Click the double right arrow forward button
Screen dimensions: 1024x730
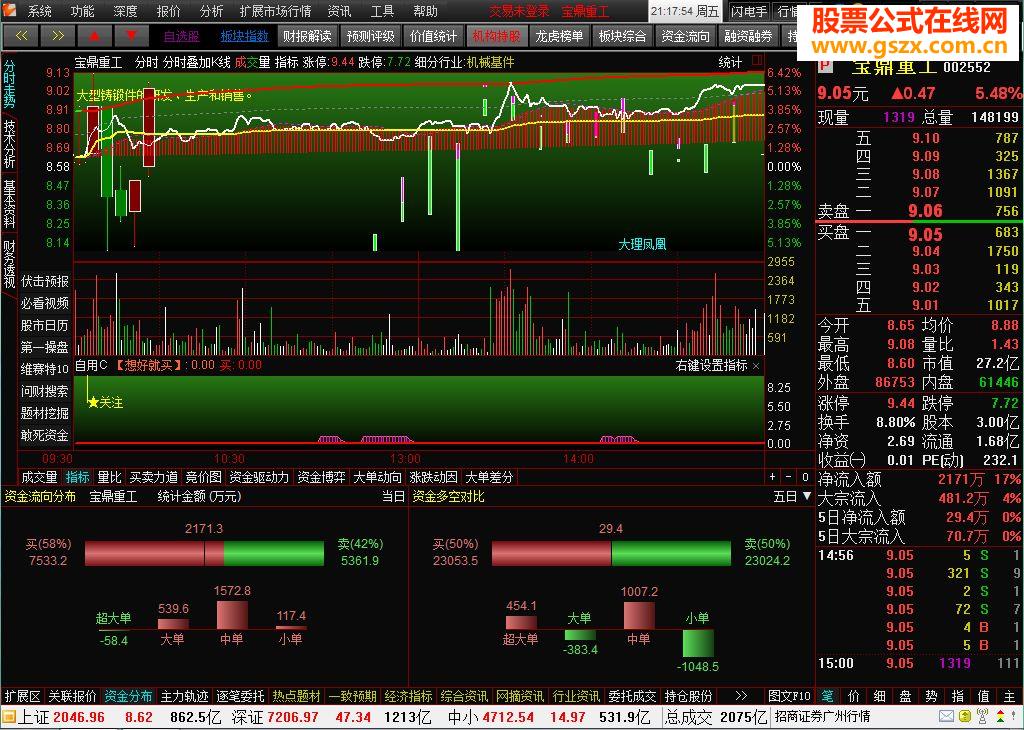click(57, 36)
